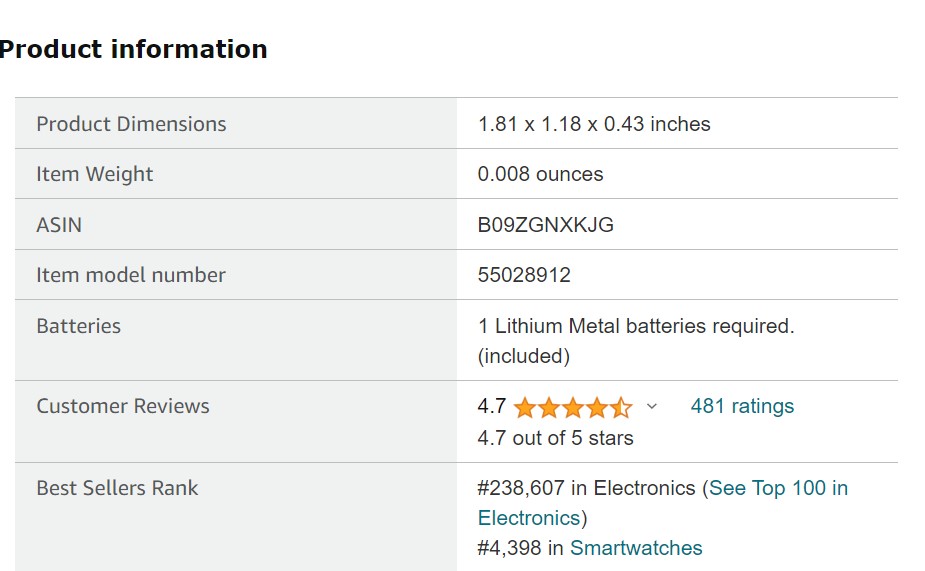This screenshot has width=925, height=571.
Task: Click the half-filled fifth star
Action: pos(621,408)
